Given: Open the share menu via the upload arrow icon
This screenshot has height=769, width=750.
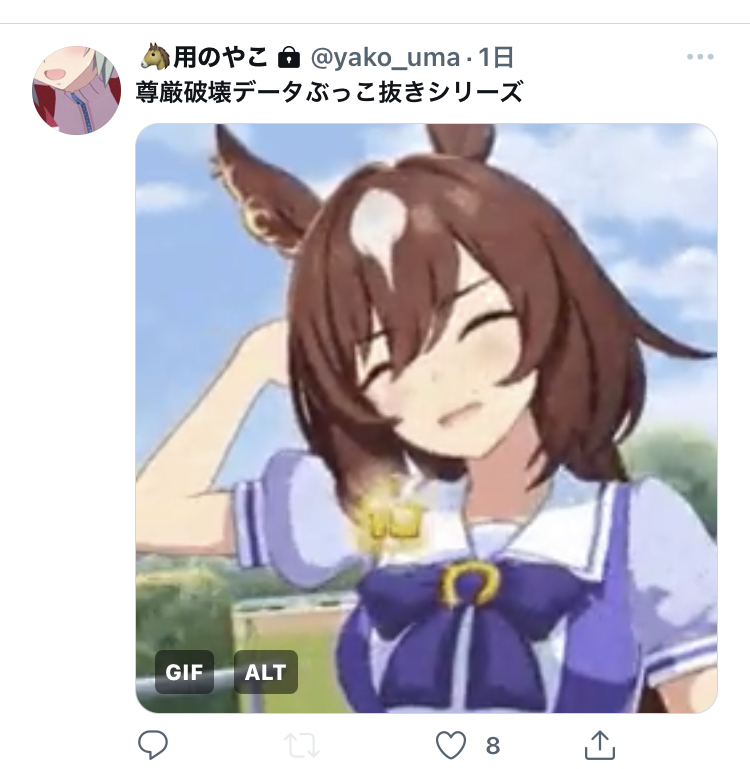Looking at the screenshot, I should 600,744.
